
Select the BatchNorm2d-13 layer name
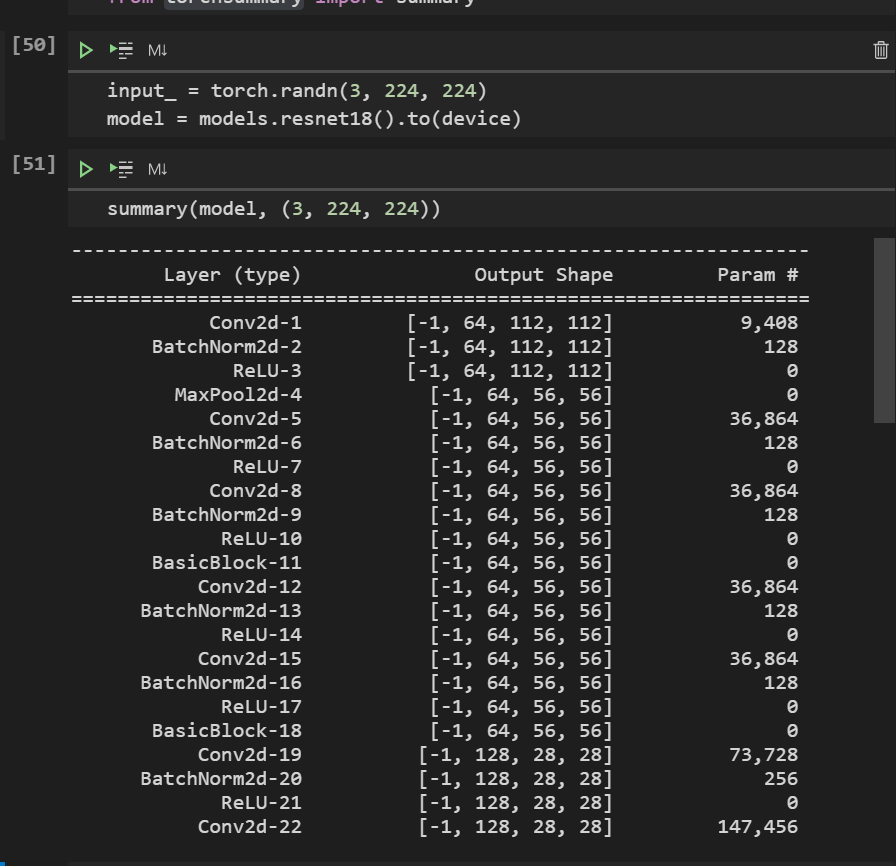click(221, 611)
